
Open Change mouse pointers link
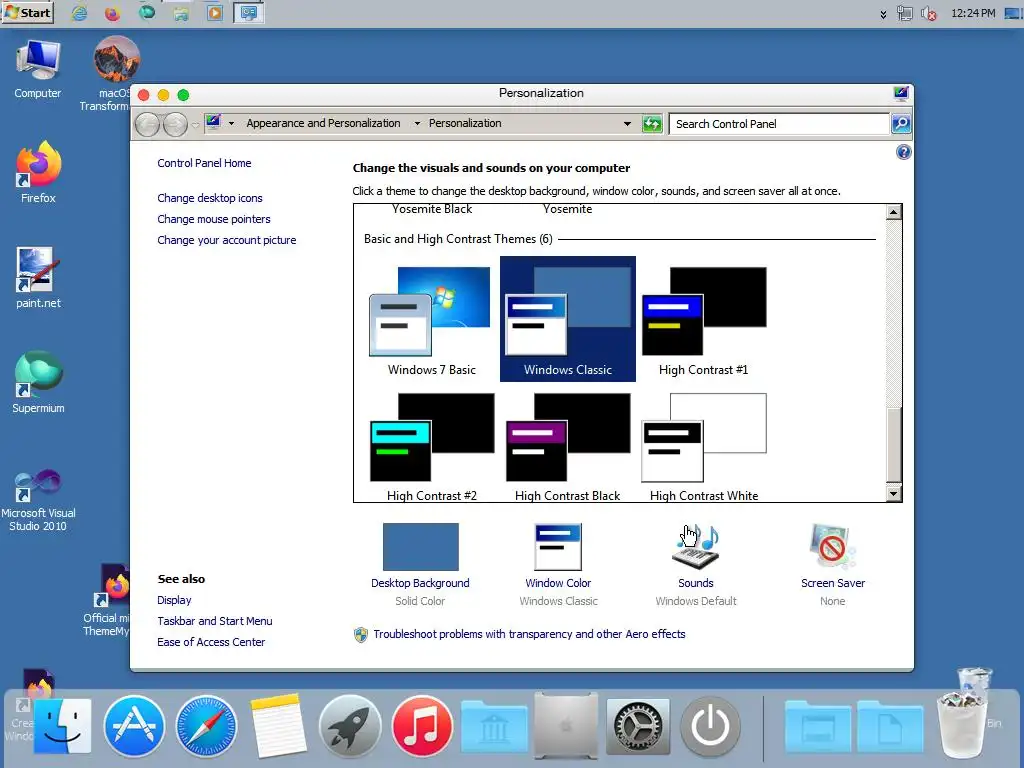[214, 219]
